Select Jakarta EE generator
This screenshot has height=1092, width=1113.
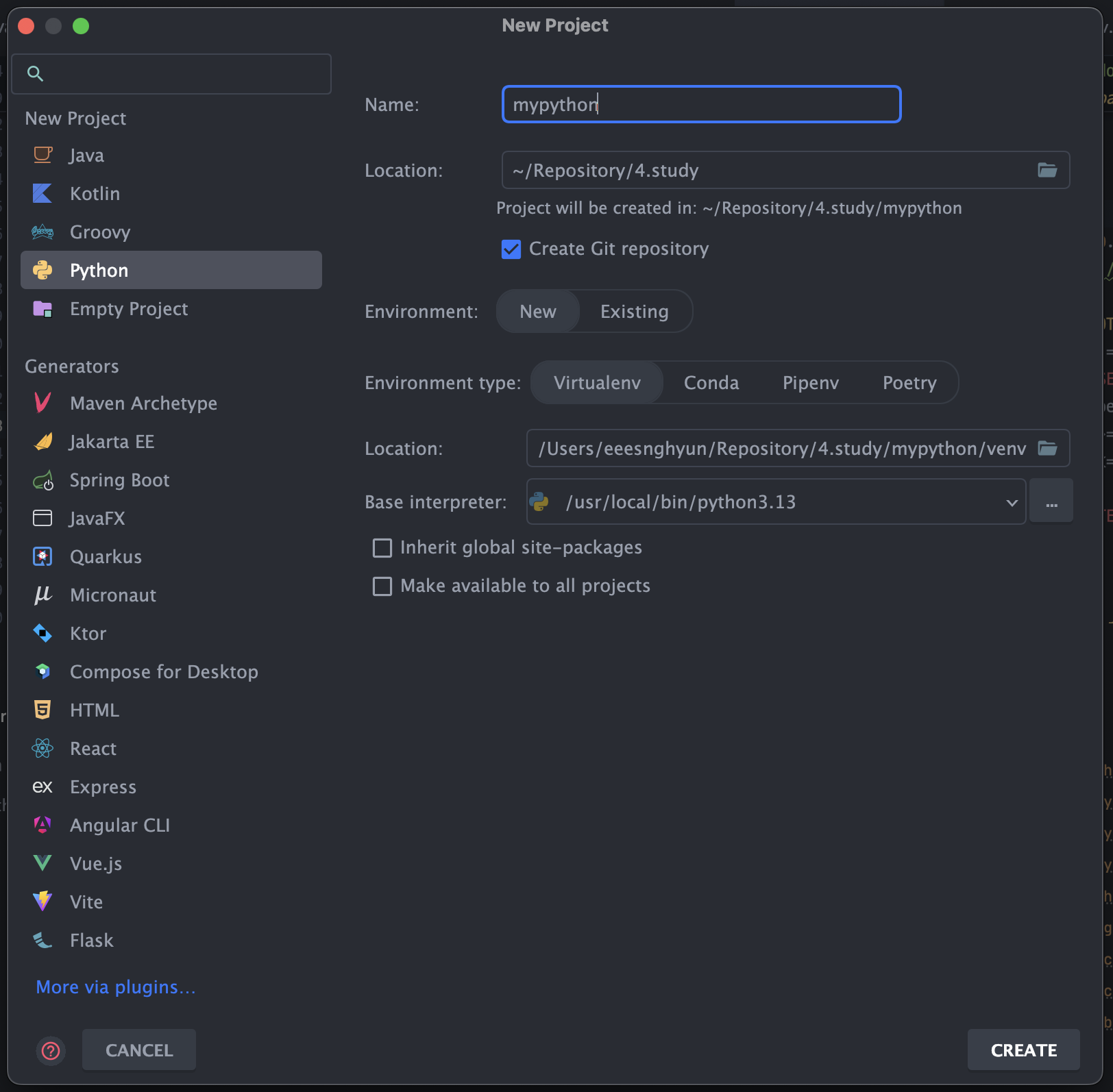[171, 441]
